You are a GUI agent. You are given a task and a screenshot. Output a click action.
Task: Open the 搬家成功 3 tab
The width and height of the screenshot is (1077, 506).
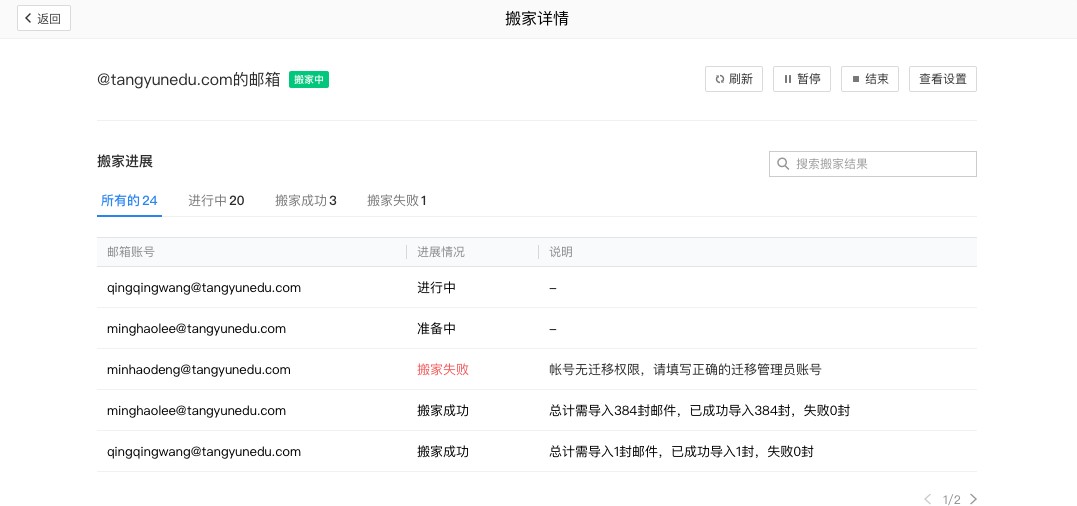tap(305, 200)
